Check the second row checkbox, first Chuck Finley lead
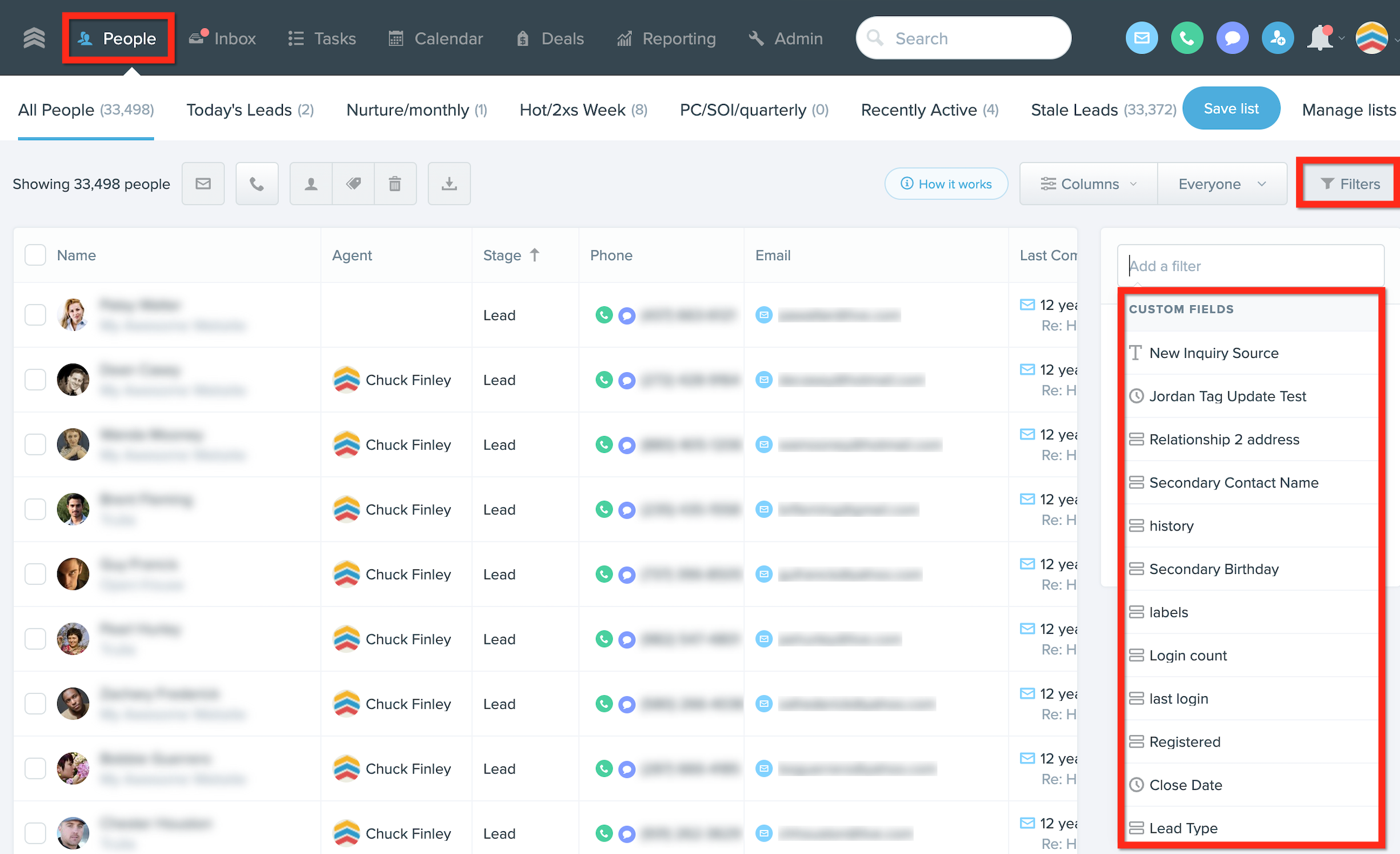 pyautogui.click(x=35, y=380)
